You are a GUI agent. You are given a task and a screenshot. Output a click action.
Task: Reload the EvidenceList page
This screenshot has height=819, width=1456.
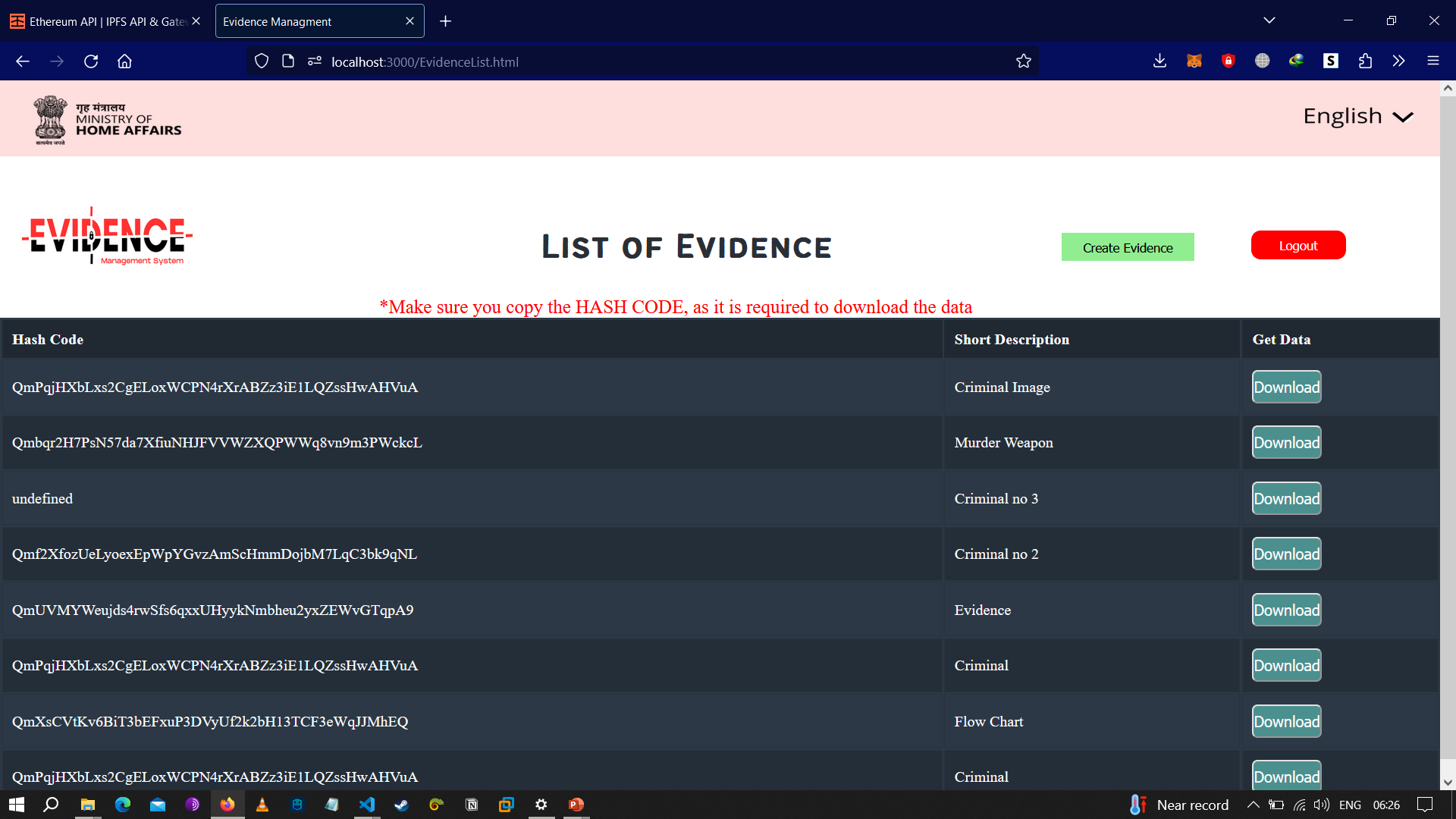[x=91, y=61]
